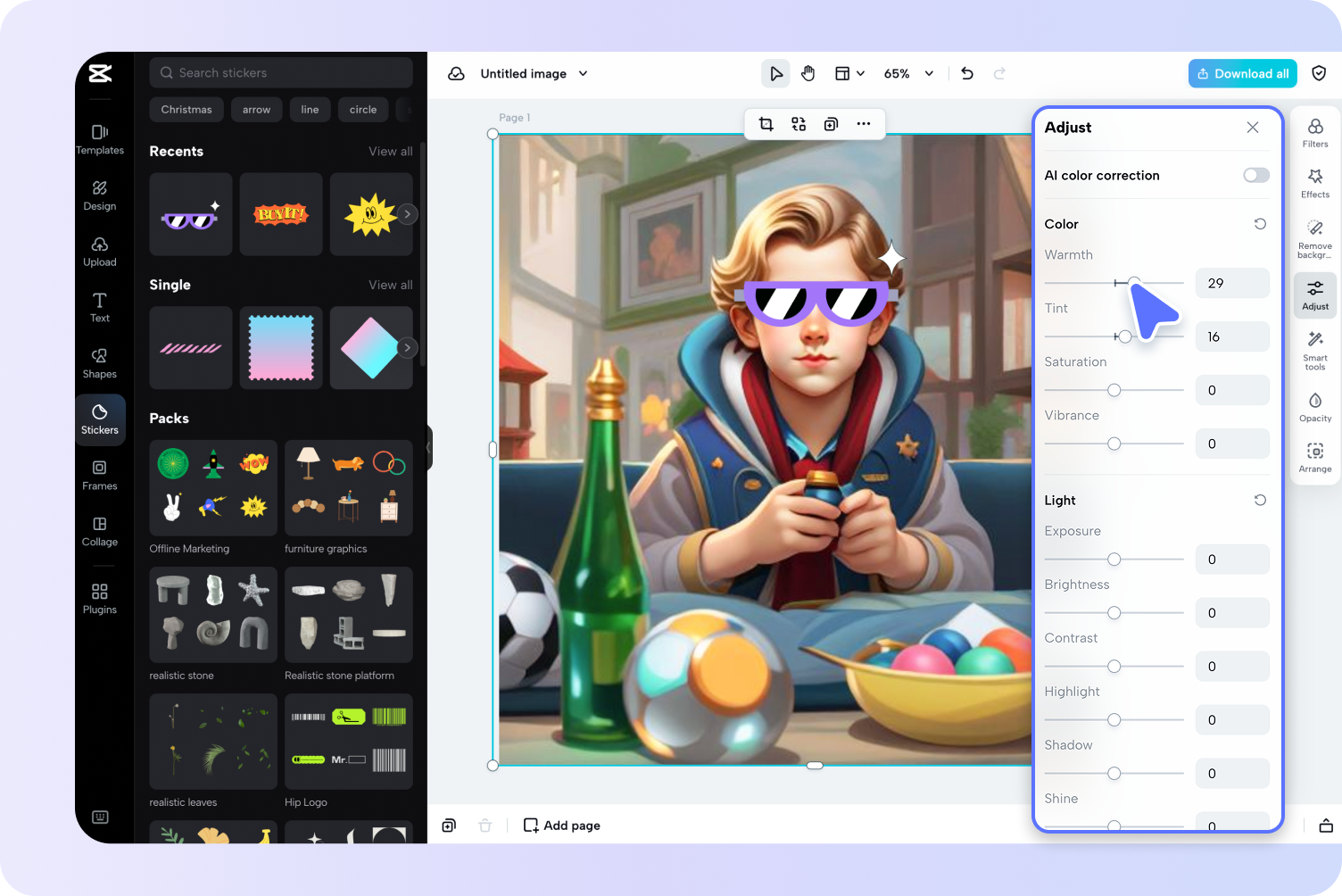
Task: Select the arrow sticker tag
Action: (256, 110)
